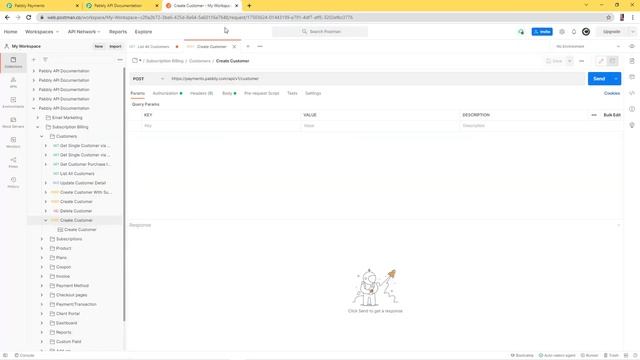Click the settings gear icon in header

click(x=562, y=32)
